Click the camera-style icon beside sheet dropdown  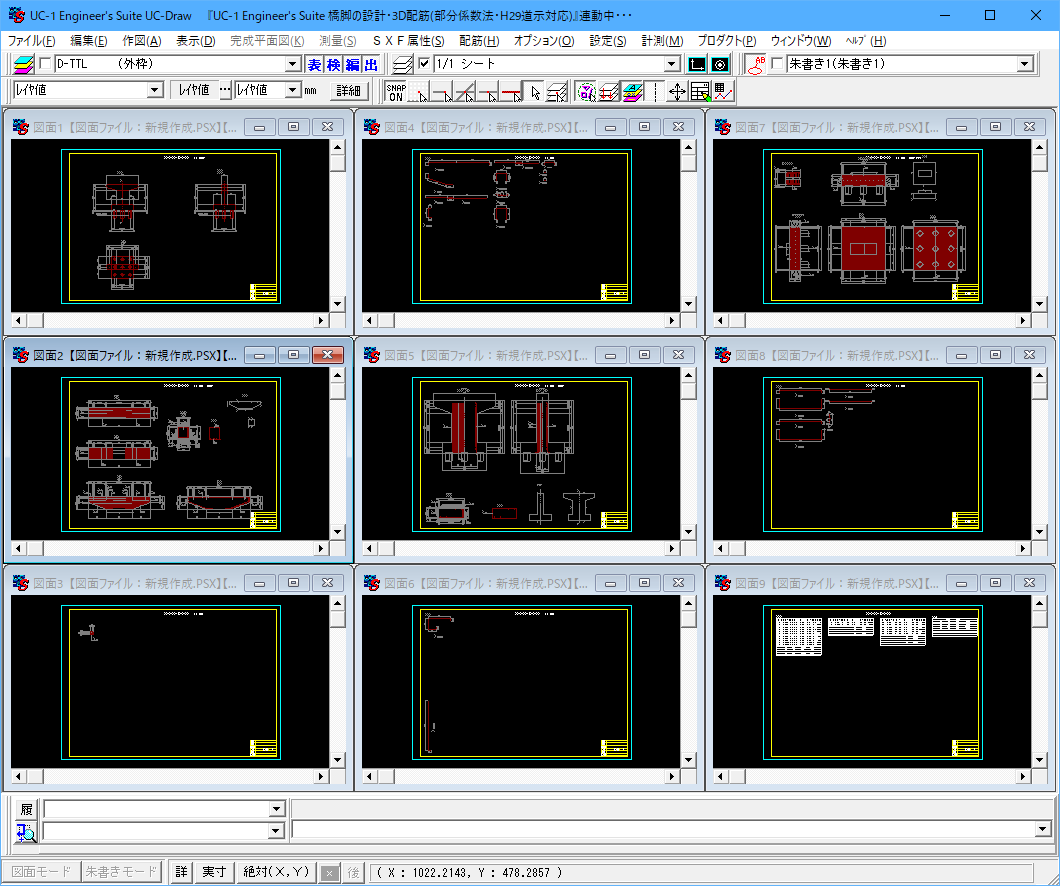pos(719,64)
